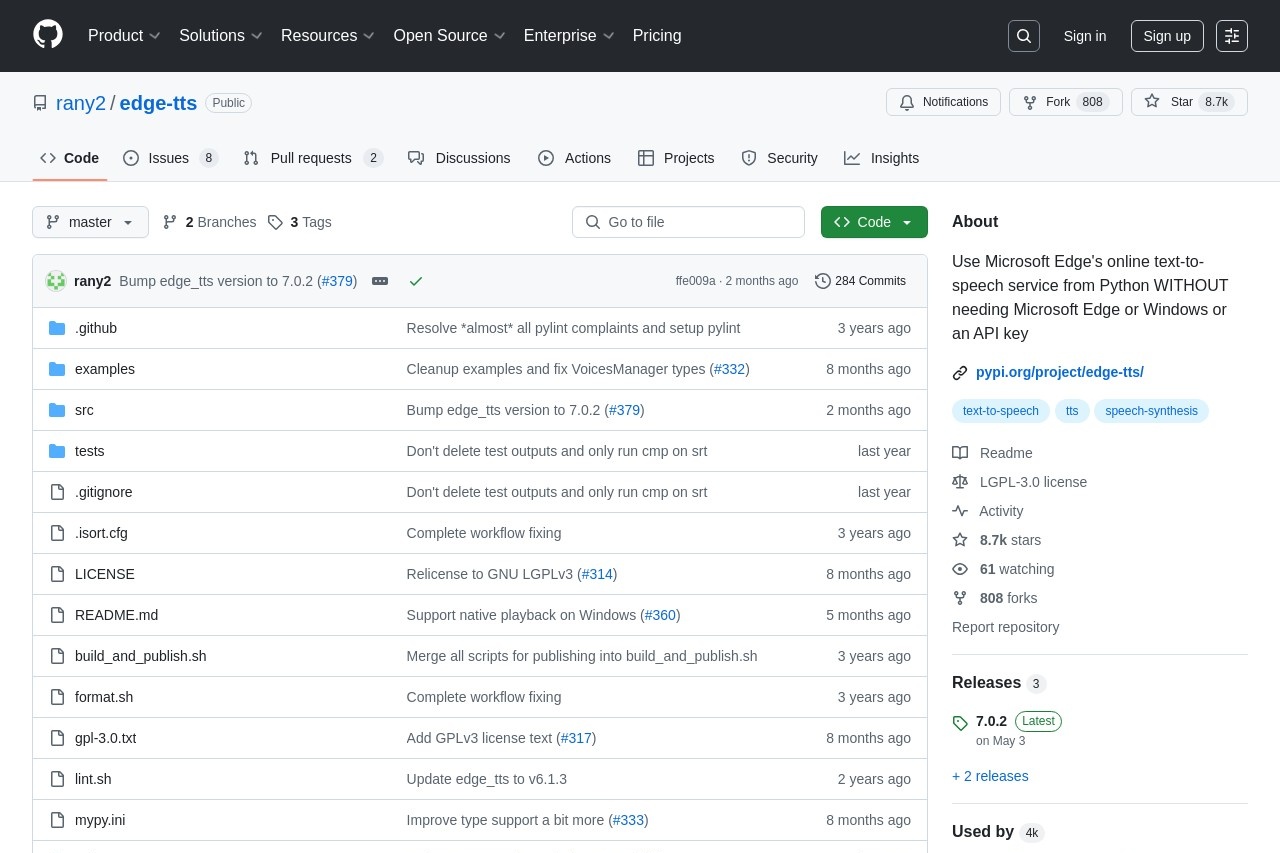Image resolution: width=1280 pixels, height=853 pixels.
Task: Open the .github folder
Action: point(96,328)
